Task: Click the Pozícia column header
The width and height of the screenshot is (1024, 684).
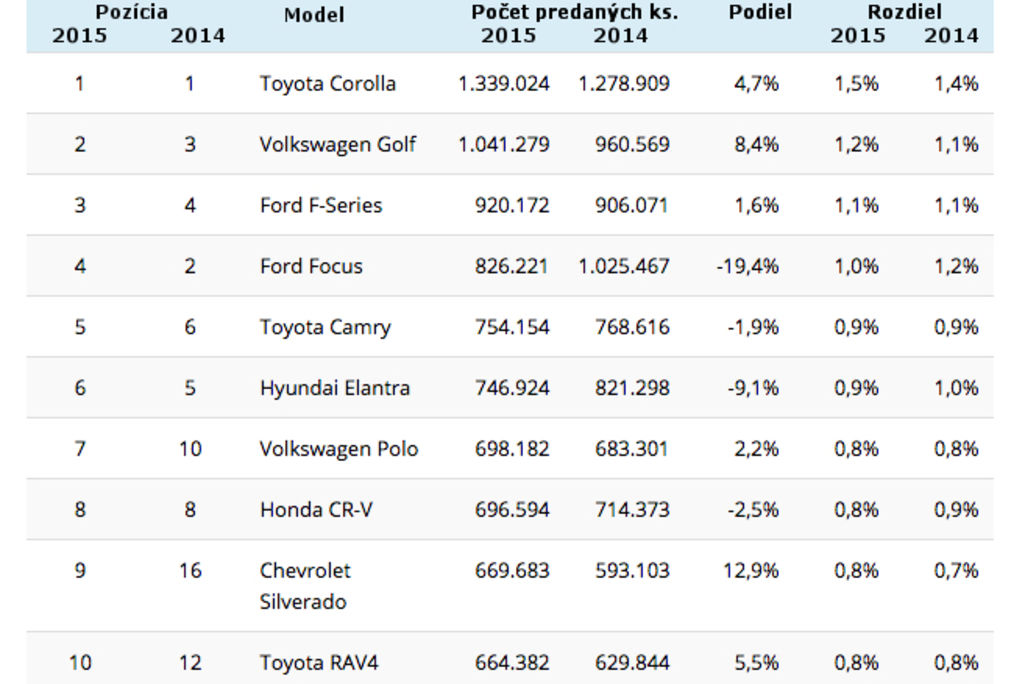Action: [x=131, y=12]
